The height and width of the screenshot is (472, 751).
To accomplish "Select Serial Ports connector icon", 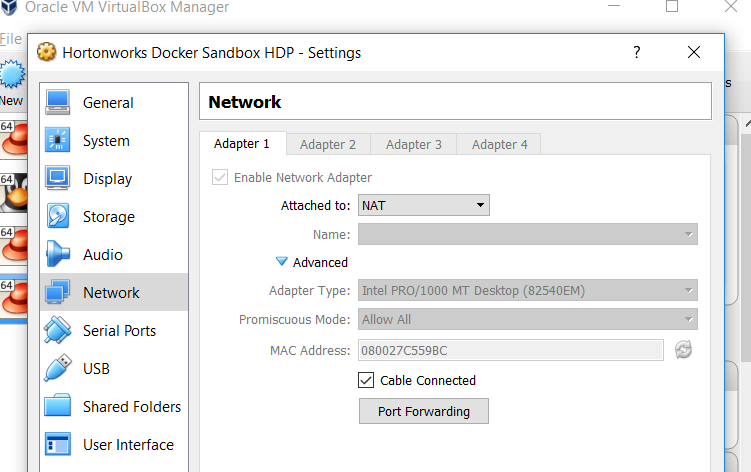I will (58, 331).
